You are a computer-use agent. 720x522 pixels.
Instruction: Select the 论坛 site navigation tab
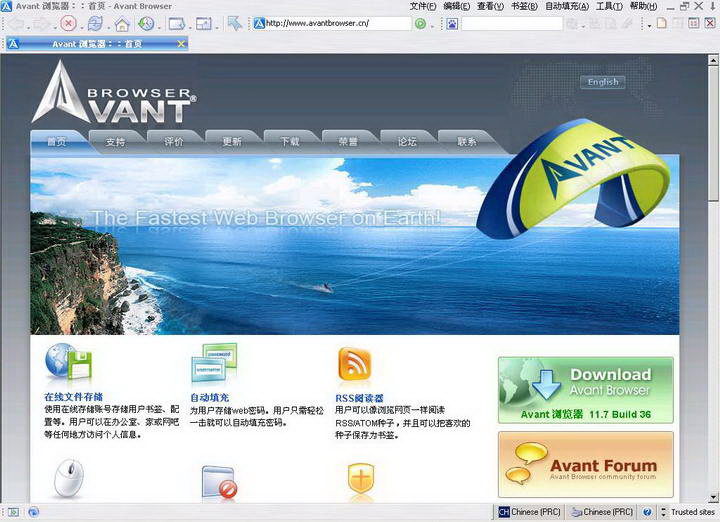[x=407, y=141]
